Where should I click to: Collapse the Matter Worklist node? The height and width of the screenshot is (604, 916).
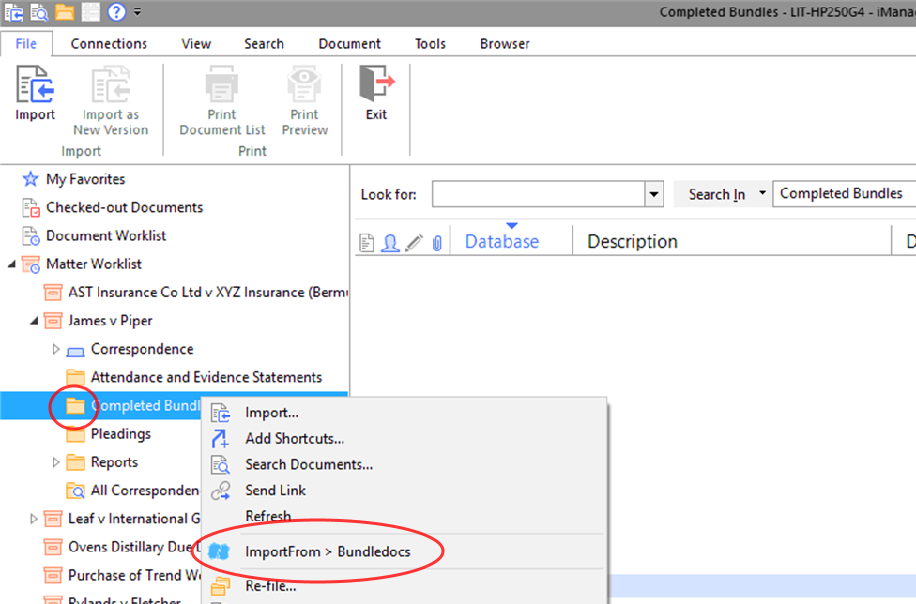click(12, 265)
